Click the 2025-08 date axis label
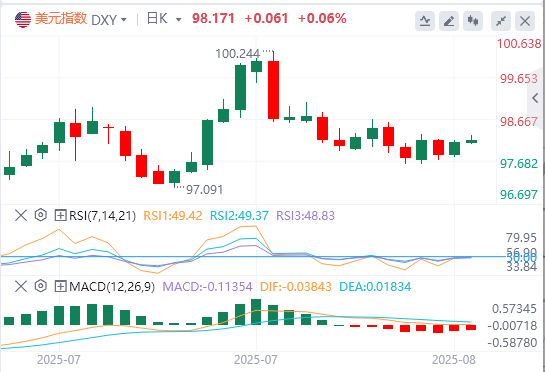The width and height of the screenshot is (545, 372). click(454, 360)
